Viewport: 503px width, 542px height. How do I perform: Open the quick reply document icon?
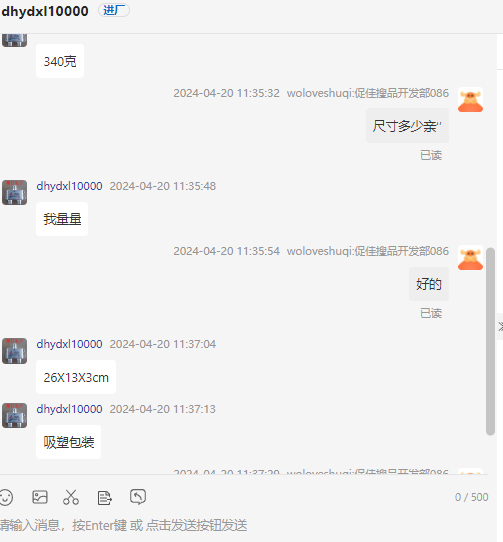tap(104, 498)
